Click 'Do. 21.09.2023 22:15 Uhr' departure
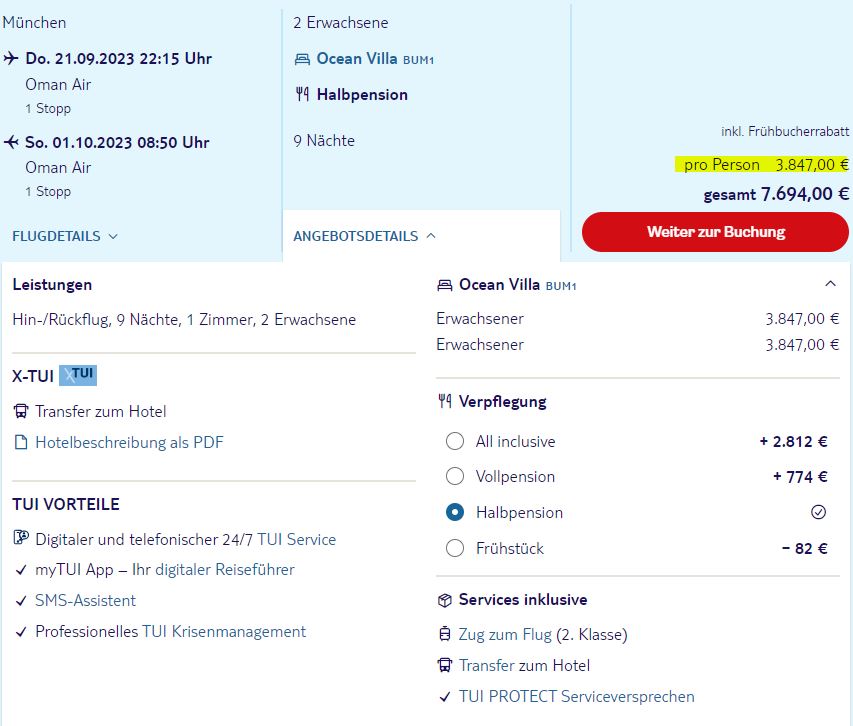This screenshot has height=726, width=853. click(x=119, y=59)
